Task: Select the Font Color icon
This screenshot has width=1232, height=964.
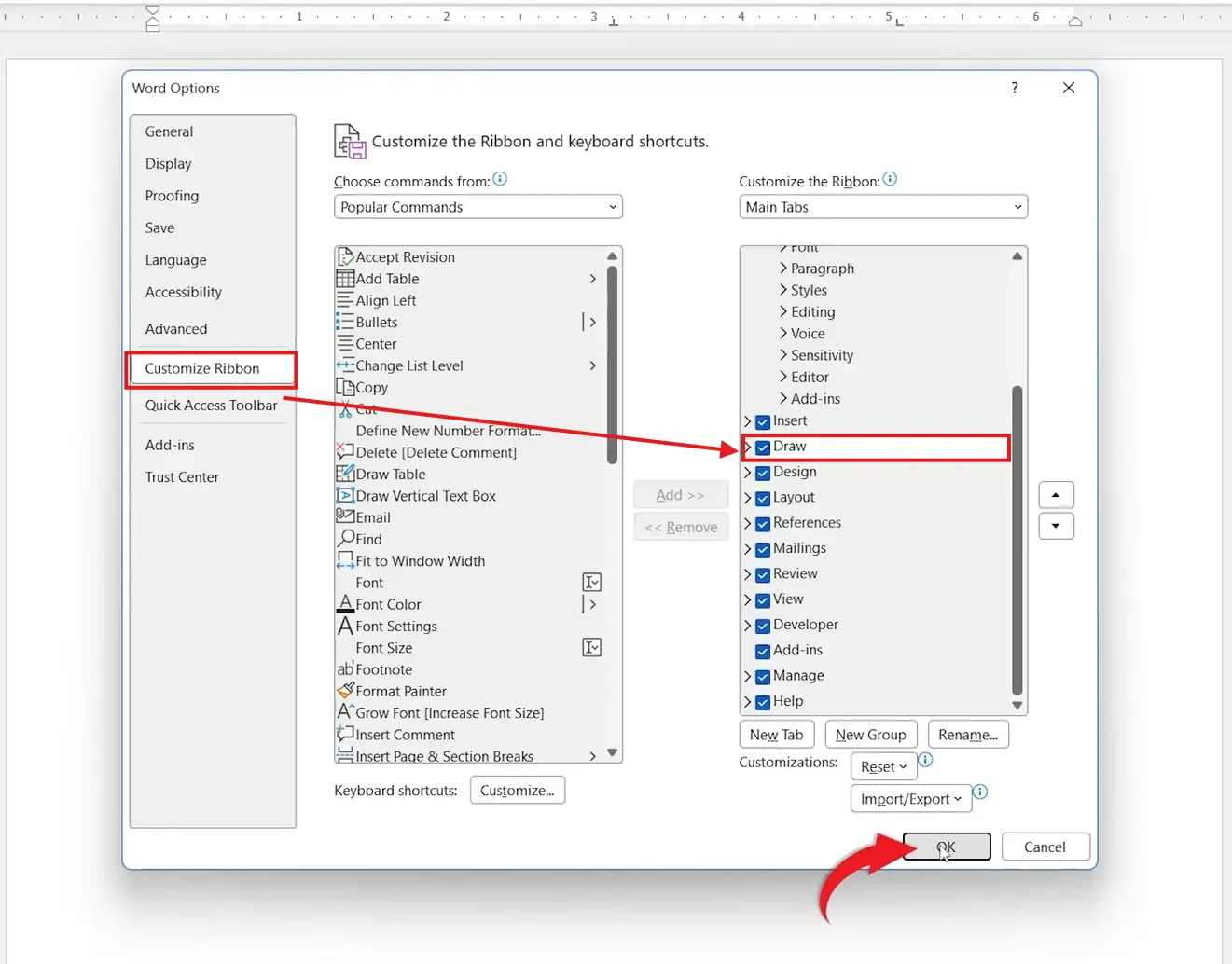Action: (x=345, y=604)
